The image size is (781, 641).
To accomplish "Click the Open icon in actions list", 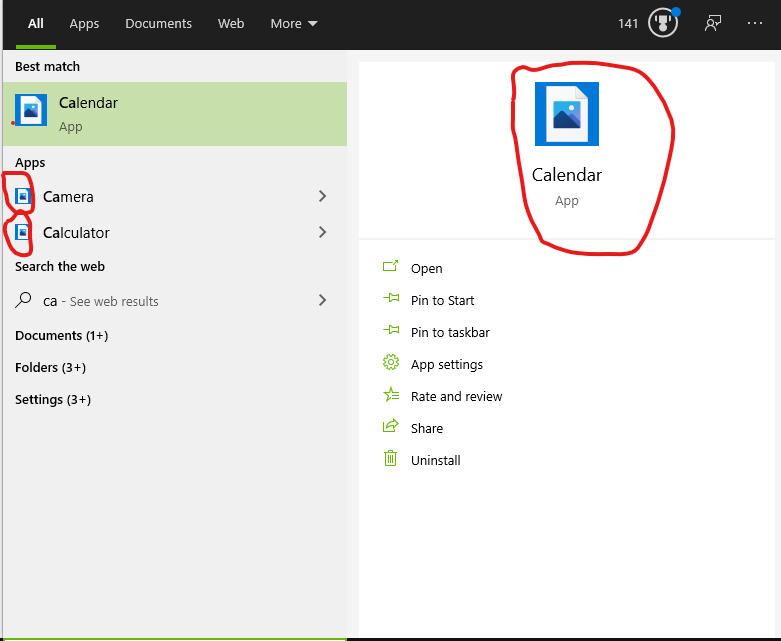I will click(x=390, y=266).
